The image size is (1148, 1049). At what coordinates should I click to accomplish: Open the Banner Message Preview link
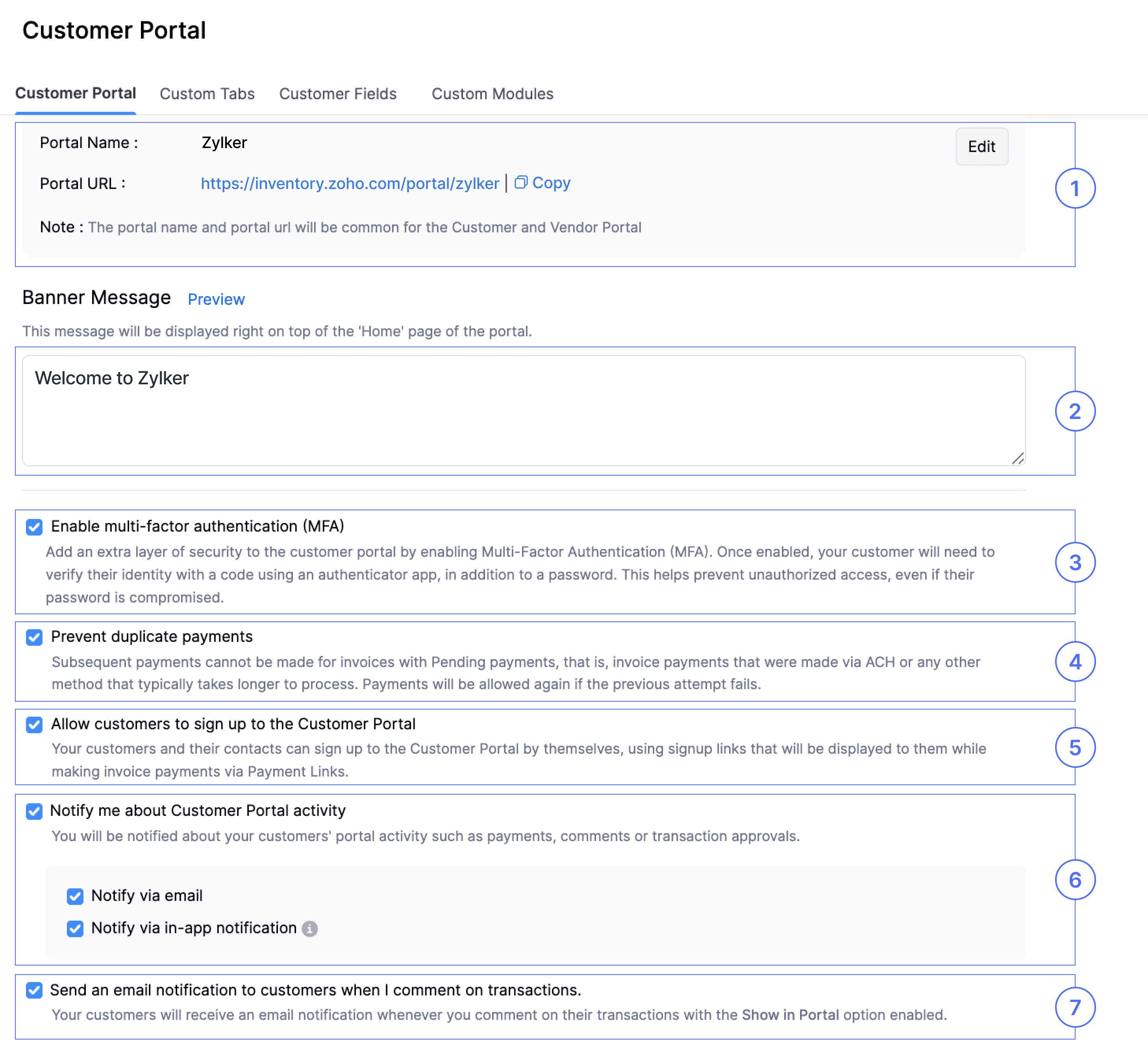point(216,300)
